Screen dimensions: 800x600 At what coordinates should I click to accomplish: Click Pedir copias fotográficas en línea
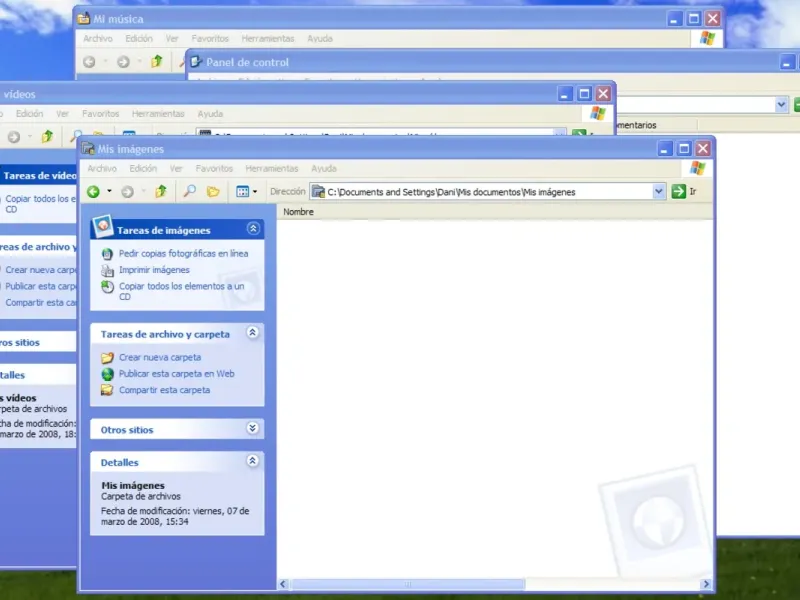pyautogui.click(x=184, y=254)
